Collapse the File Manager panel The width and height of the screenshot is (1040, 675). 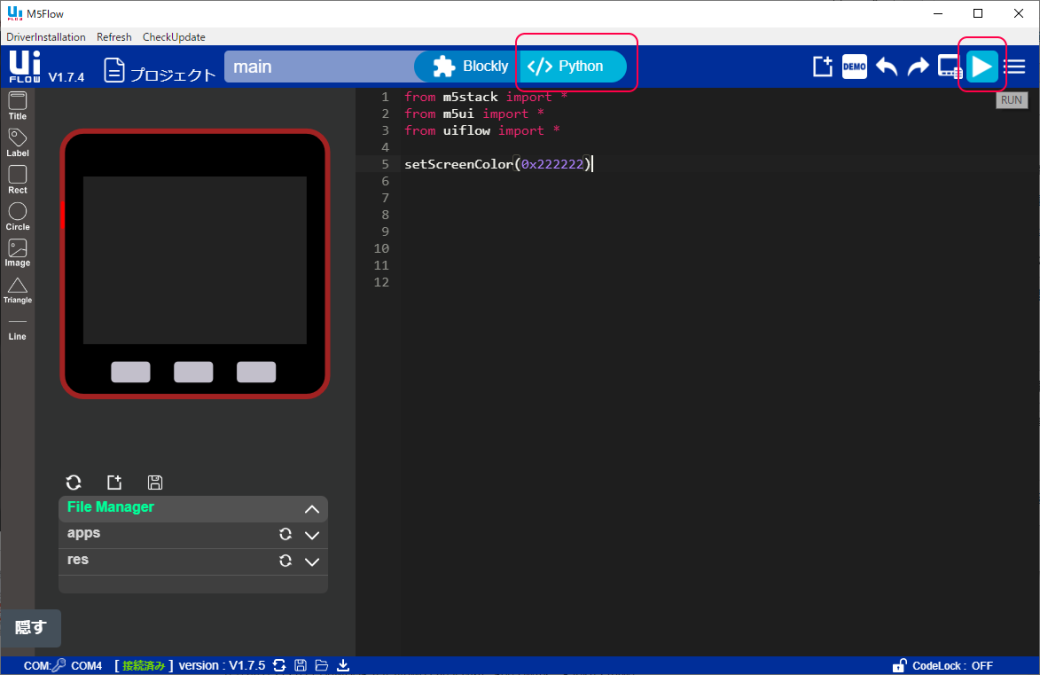pos(311,509)
